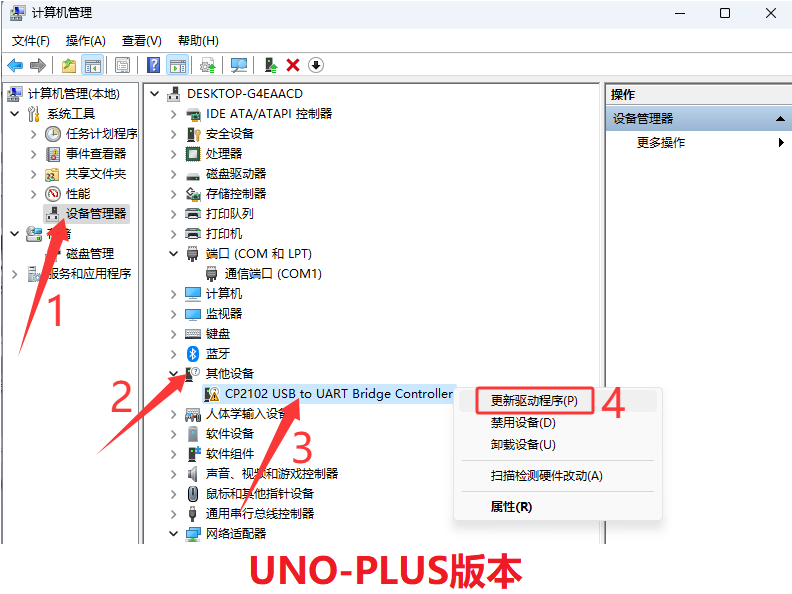Select the 计算机 device category

coord(224,293)
